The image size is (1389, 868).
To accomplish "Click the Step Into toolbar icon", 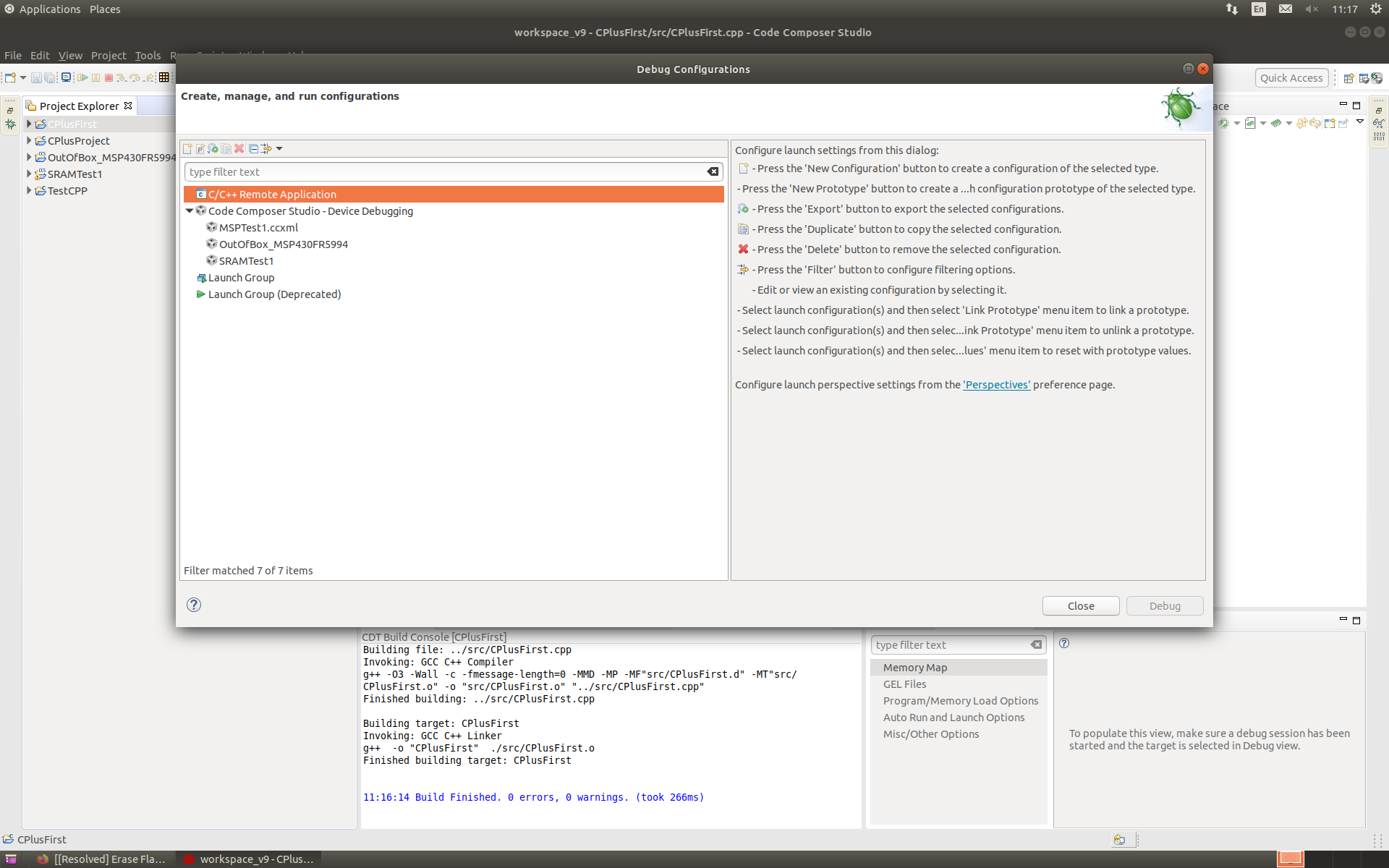I will (122, 77).
